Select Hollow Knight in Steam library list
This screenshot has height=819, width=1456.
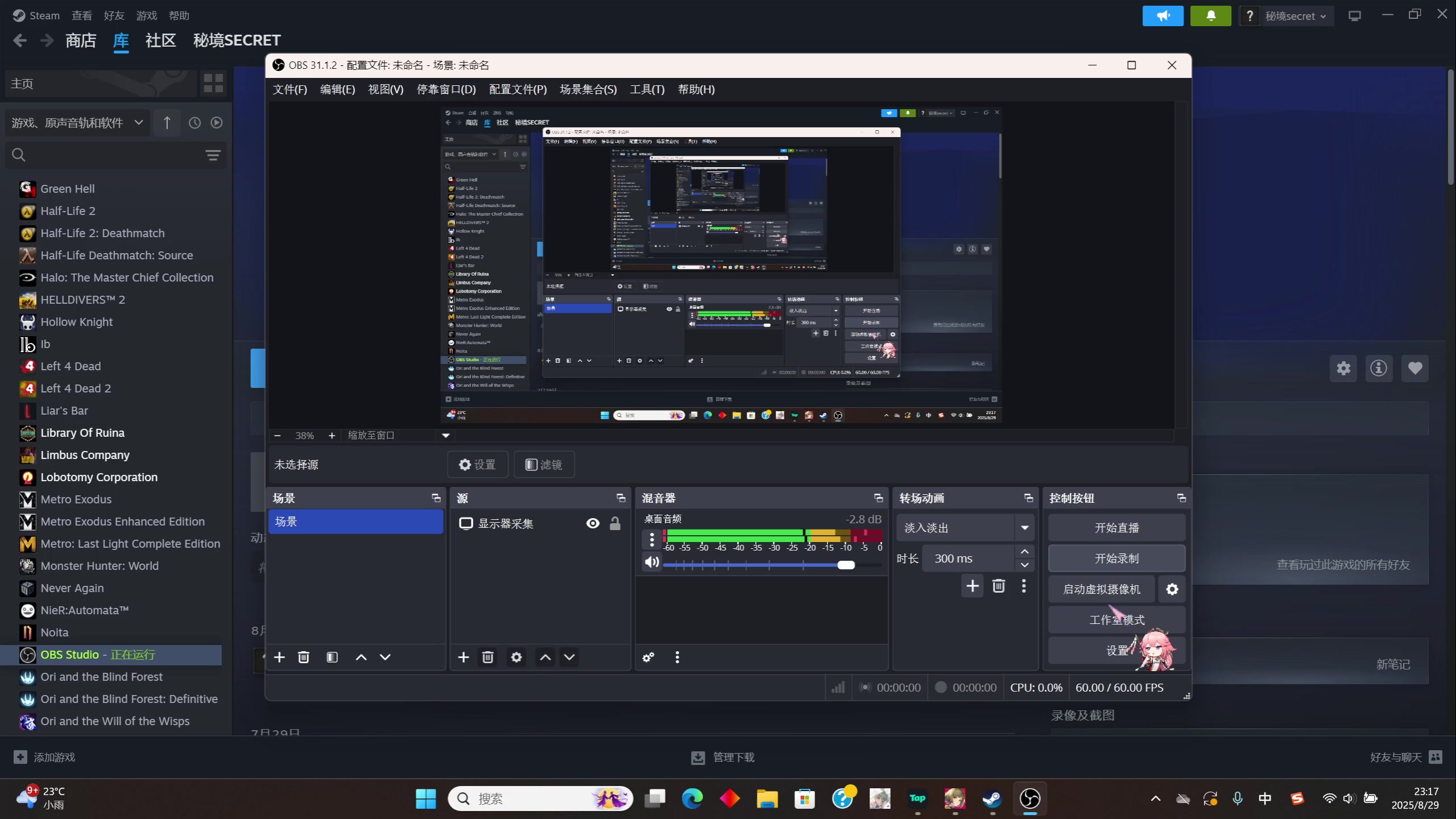[77, 322]
